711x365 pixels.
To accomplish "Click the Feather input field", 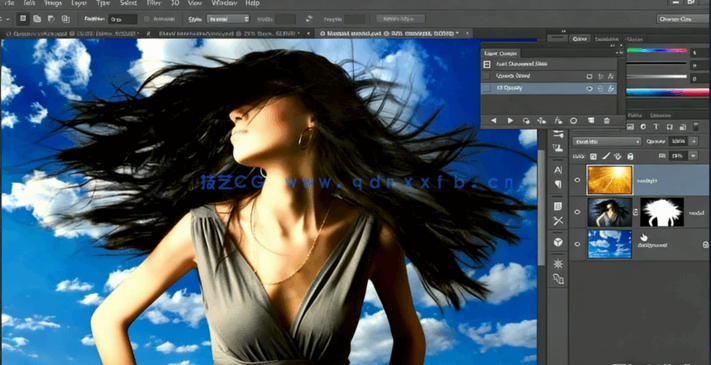I will pyautogui.click(x=122, y=19).
